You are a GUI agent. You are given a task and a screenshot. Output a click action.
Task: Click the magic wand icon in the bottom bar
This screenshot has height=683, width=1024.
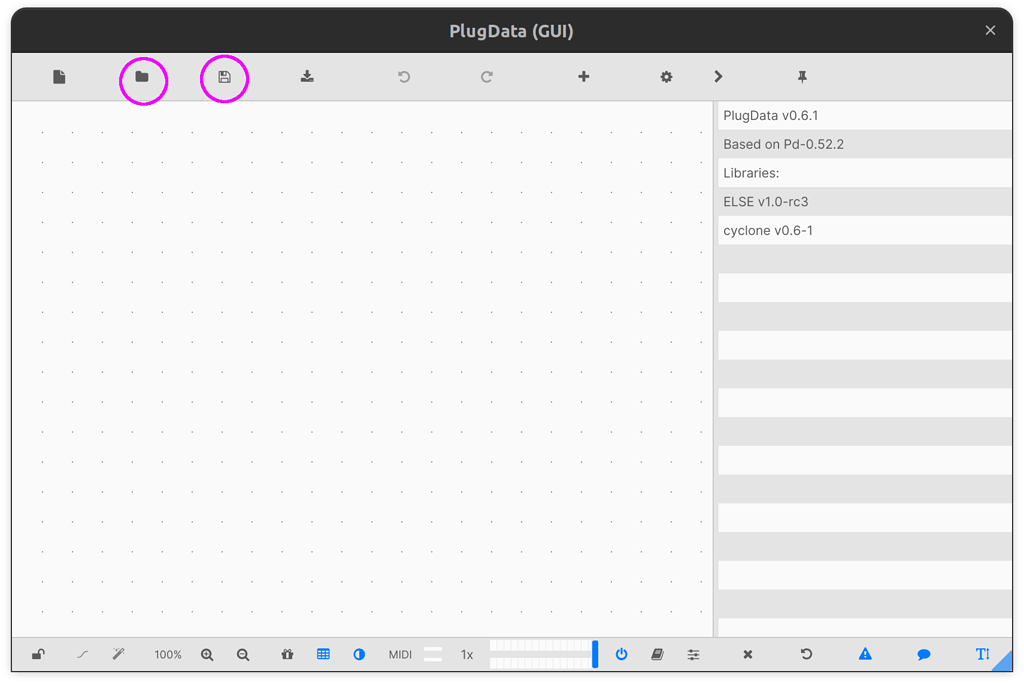point(118,654)
